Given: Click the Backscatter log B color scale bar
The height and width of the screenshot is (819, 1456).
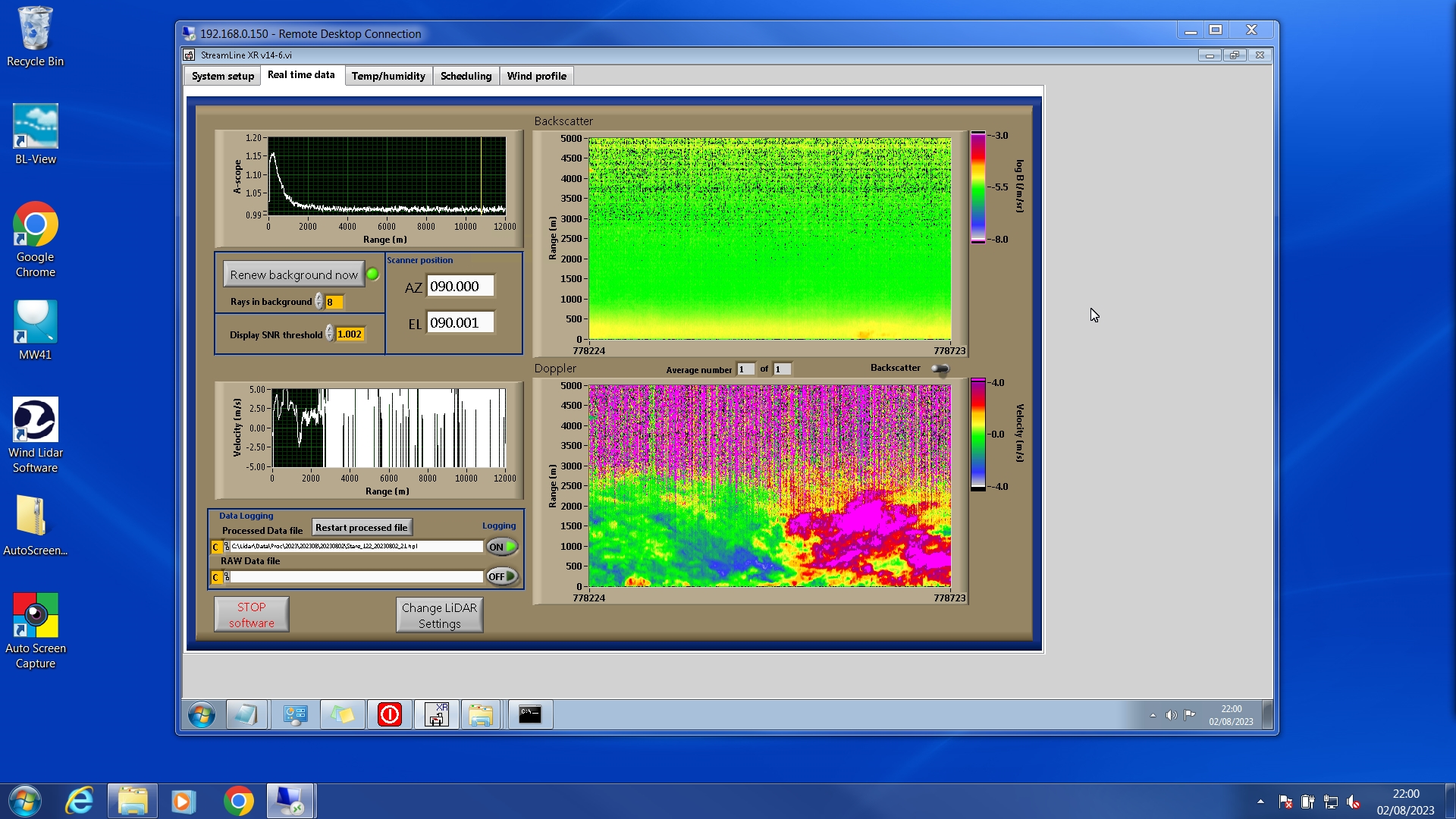Looking at the screenshot, I should point(978,187).
